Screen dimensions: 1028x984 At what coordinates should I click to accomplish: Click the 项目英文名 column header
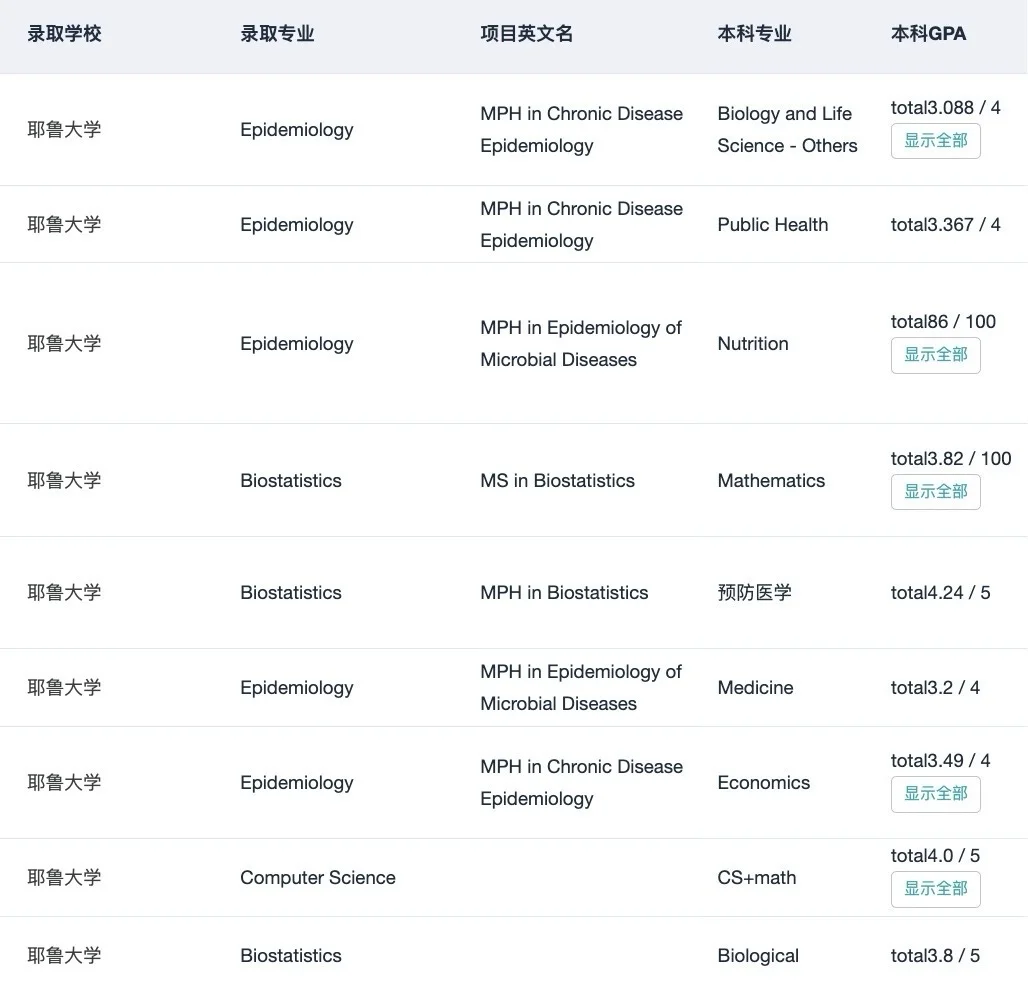point(526,33)
